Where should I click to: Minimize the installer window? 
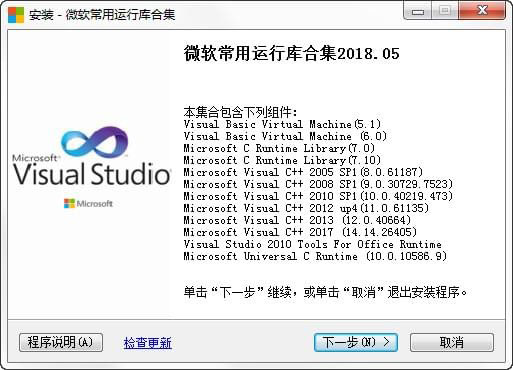point(418,11)
